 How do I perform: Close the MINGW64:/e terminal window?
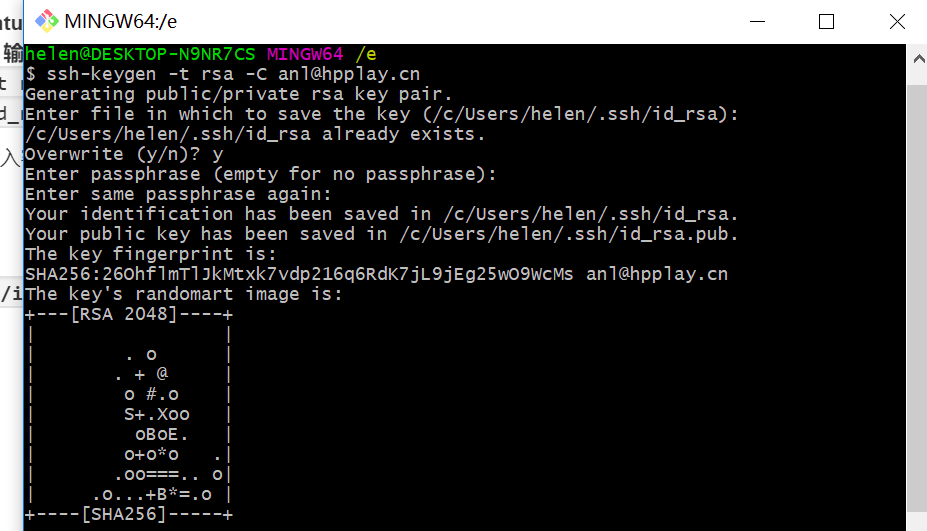coord(897,21)
